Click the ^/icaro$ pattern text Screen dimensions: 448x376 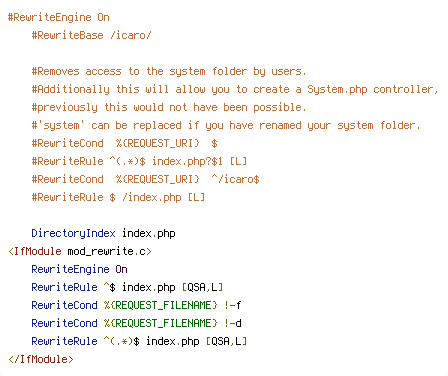[x=235, y=179]
